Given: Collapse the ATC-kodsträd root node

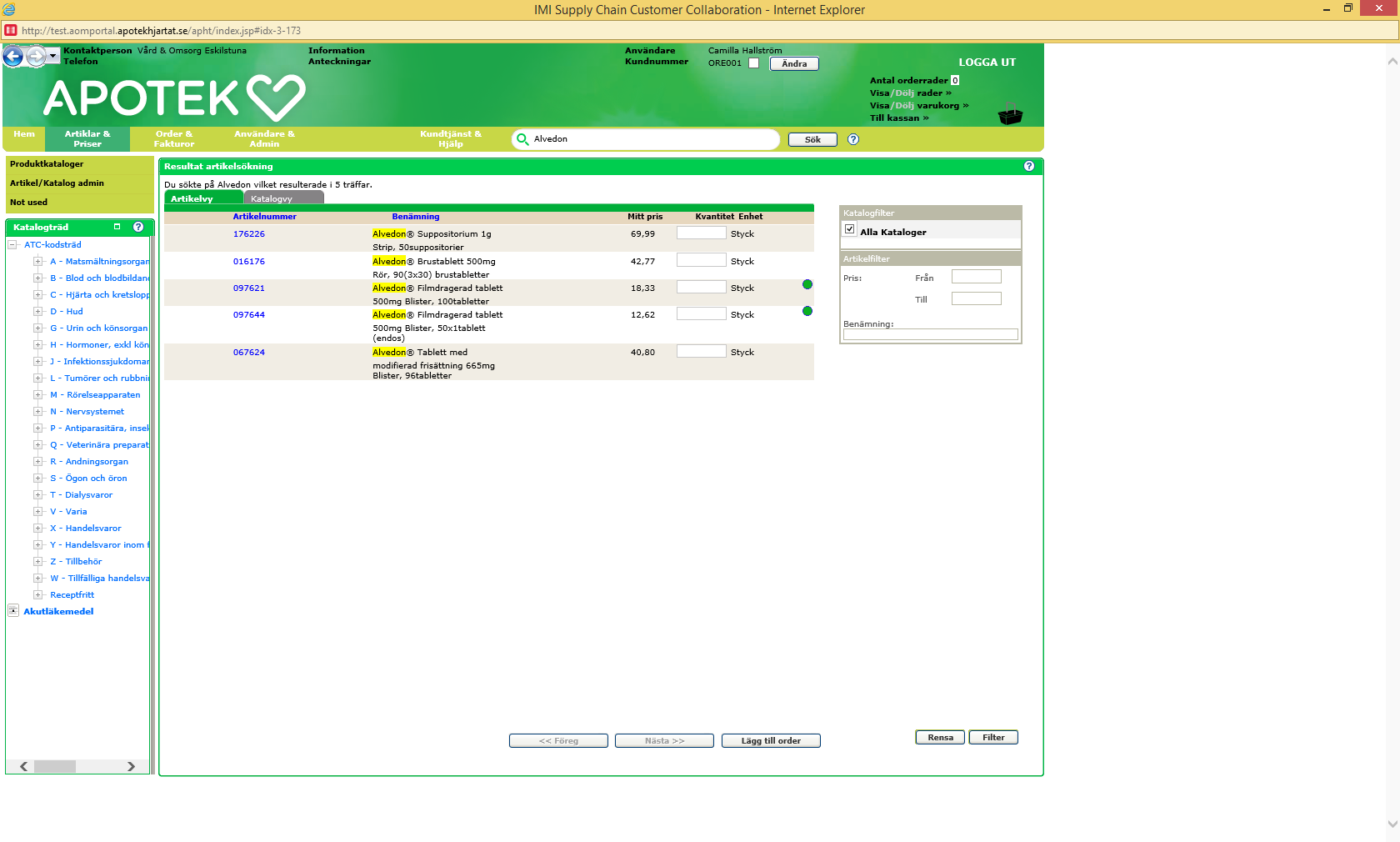Looking at the screenshot, I should point(12,244).
